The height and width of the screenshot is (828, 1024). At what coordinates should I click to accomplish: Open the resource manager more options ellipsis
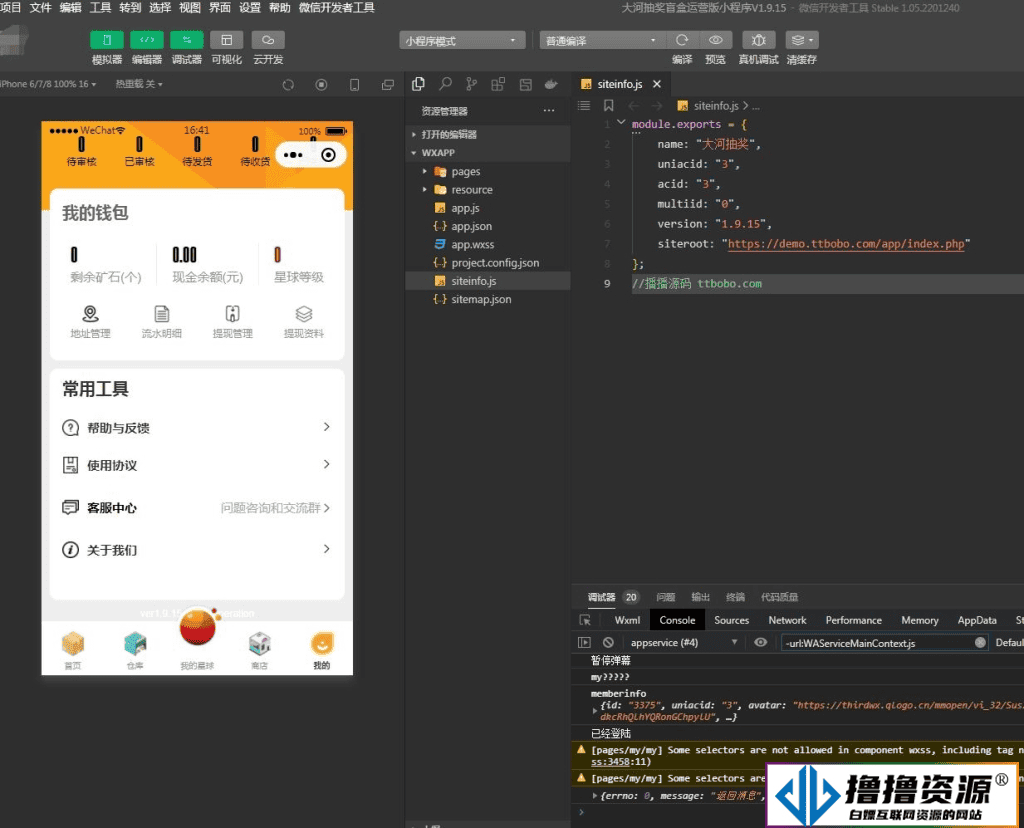pyautogui.click(x=549, y=110)
